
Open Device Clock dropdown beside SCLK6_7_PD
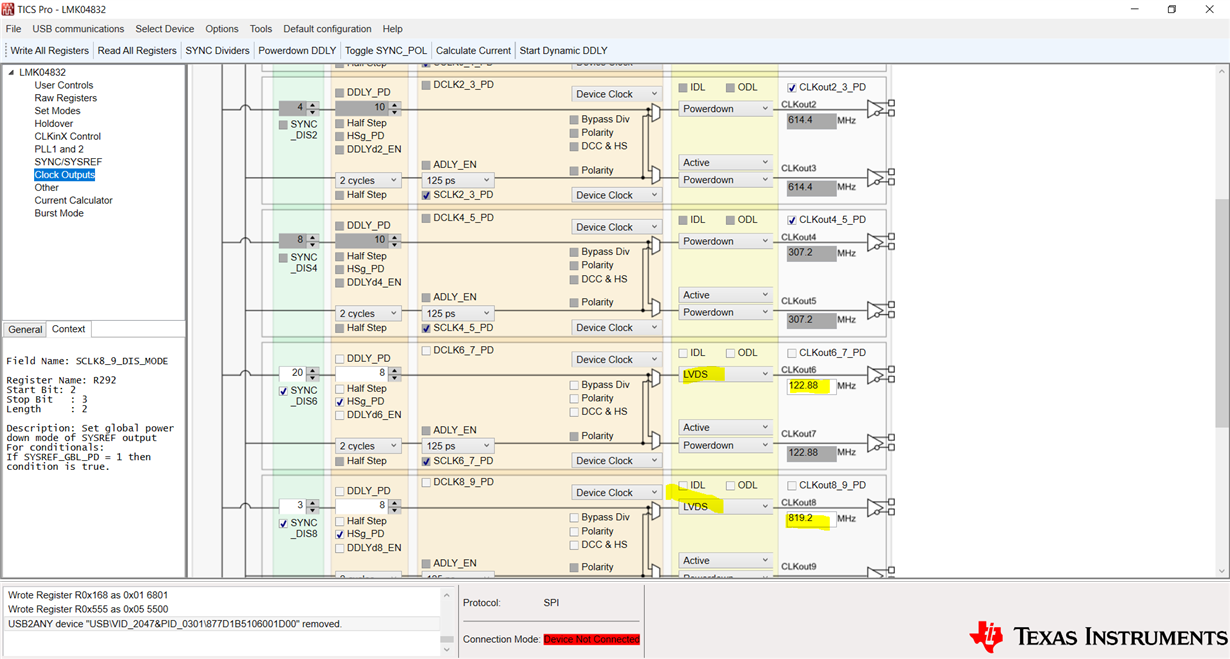coord(616,461)
